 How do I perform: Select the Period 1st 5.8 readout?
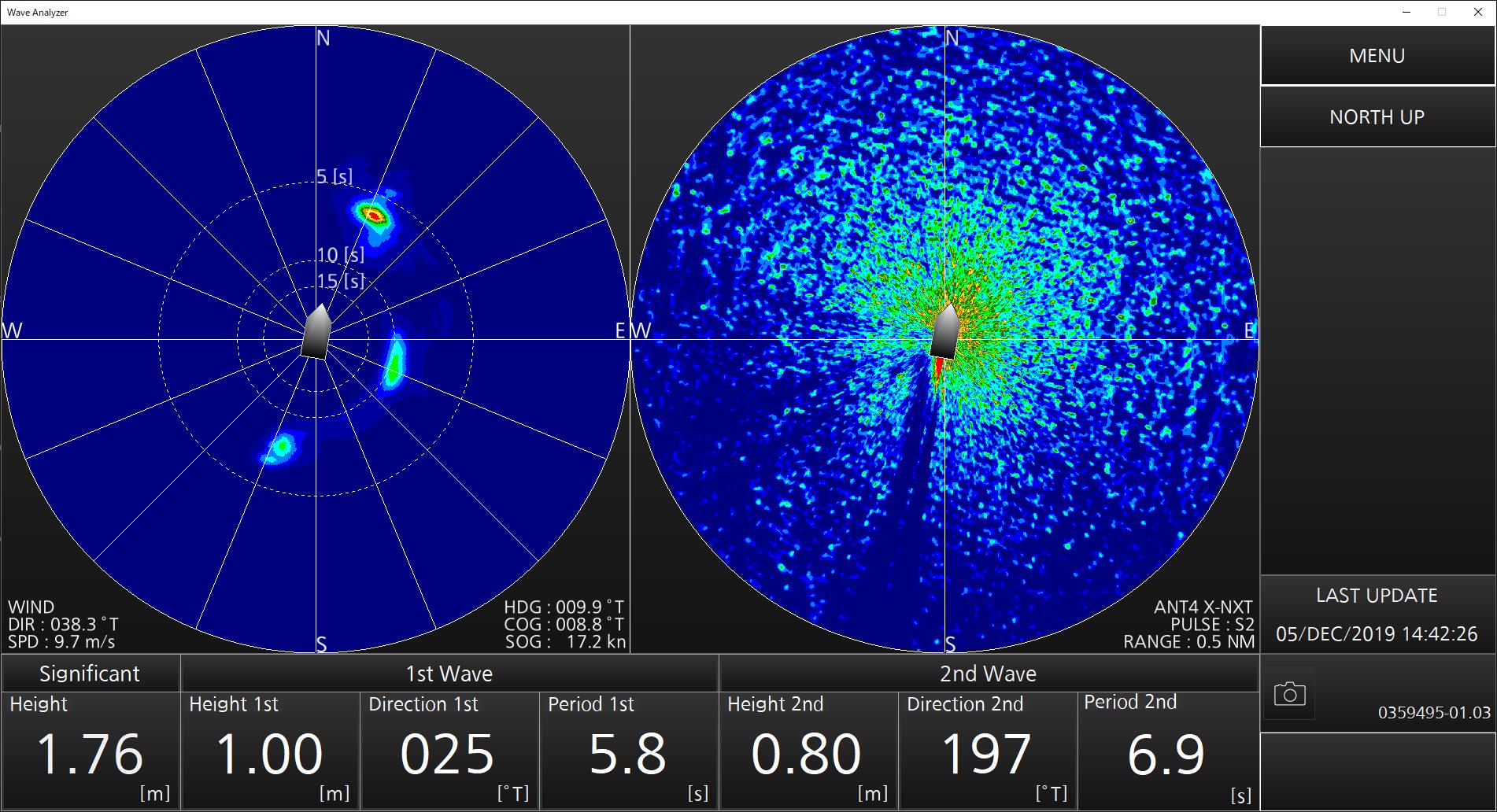[x=629, y=751]
